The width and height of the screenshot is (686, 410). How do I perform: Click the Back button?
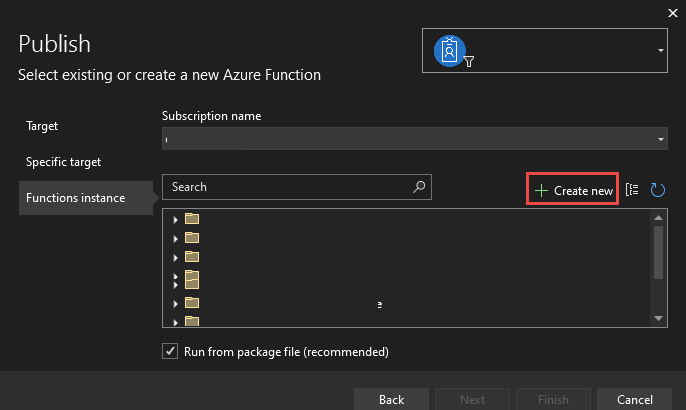pyautogui.click(x=392, y=399)
